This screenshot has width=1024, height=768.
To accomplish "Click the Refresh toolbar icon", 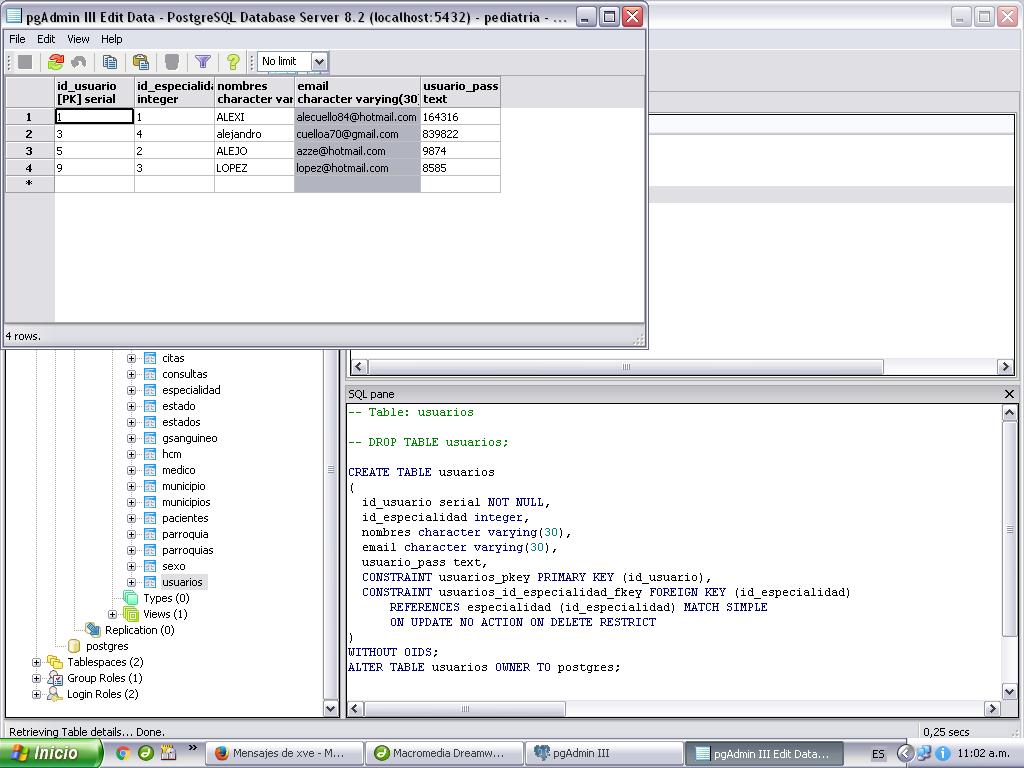I will point(56,62).
